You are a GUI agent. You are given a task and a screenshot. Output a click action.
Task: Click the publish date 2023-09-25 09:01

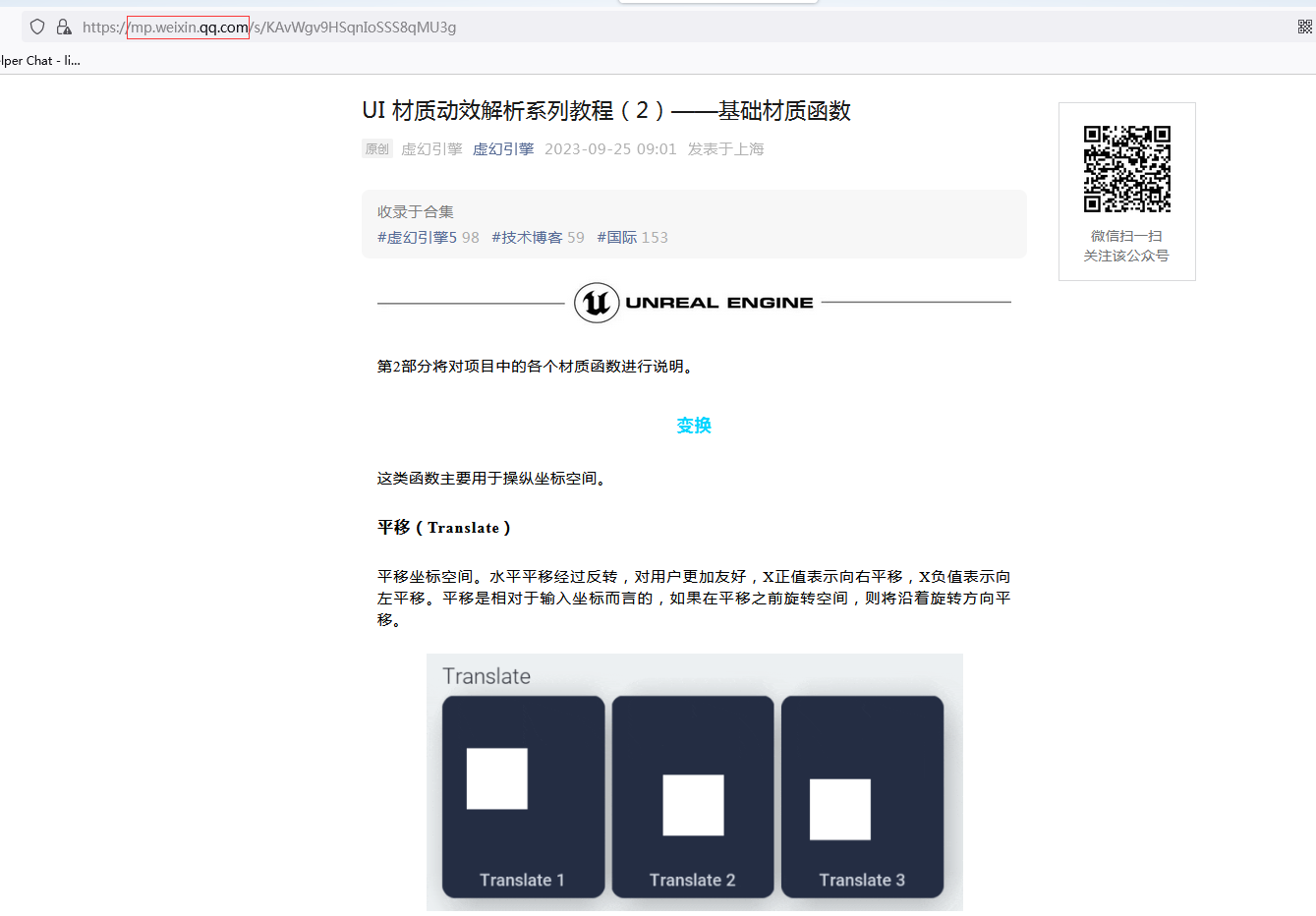click(x=610, y=149)
